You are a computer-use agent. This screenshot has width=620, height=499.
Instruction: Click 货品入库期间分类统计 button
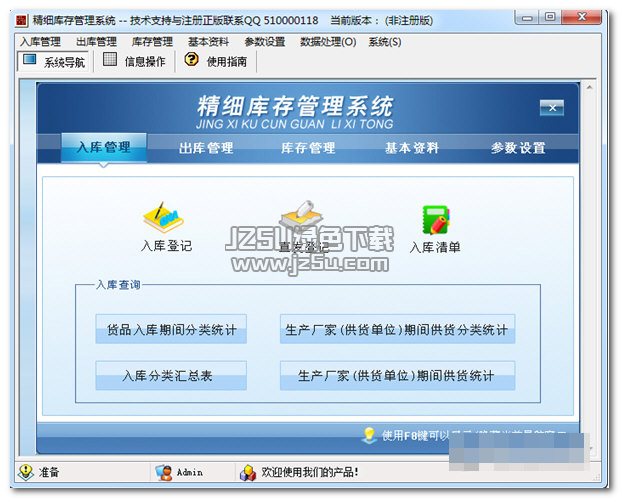tap(171, 330)
